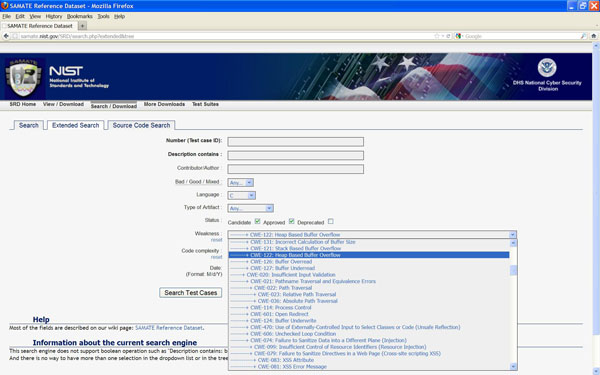Select CWE-099 Resource Injection entry

pyautogui.click(x=369, y=347)
